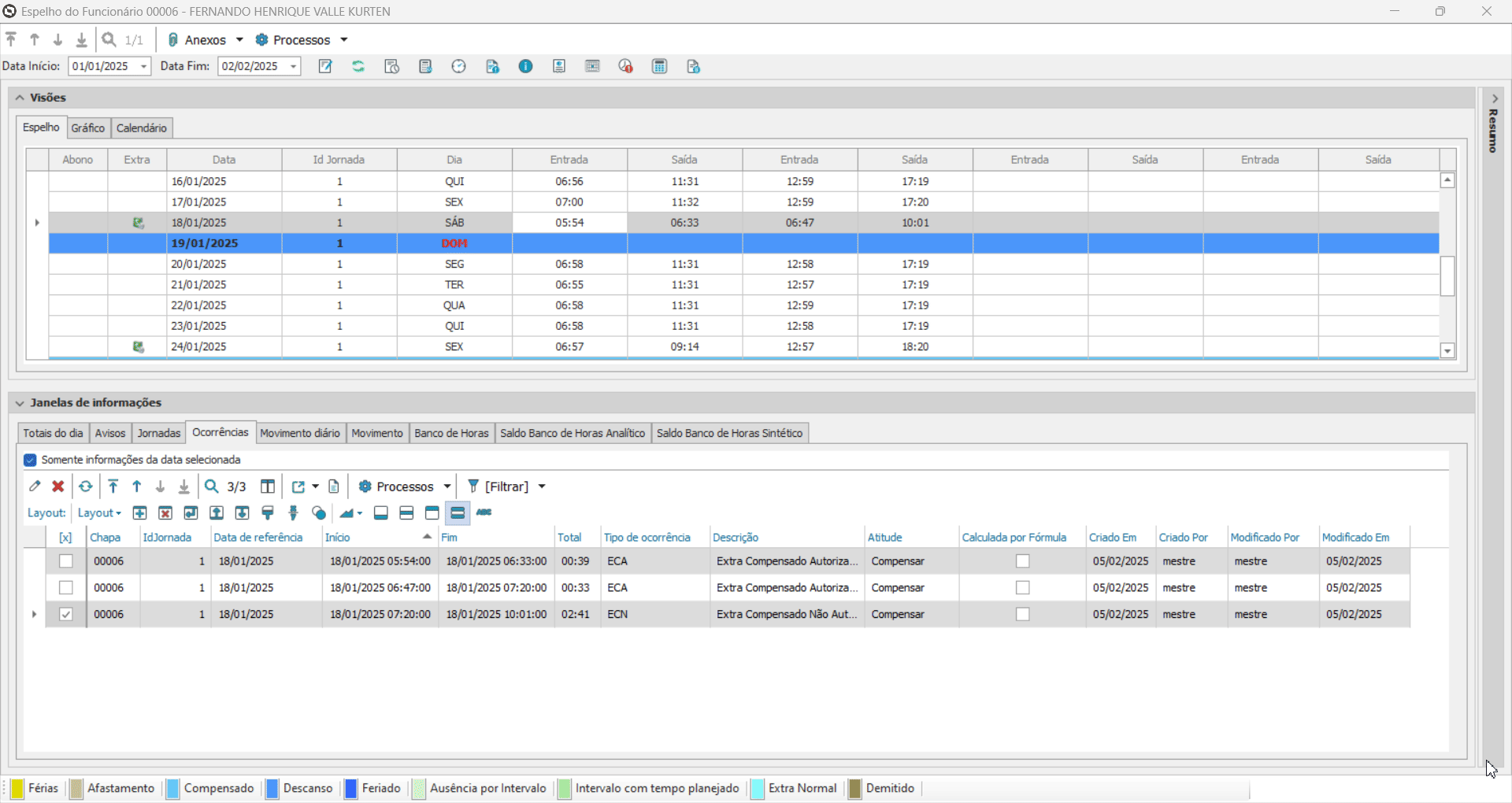This screenshot has height=803, width=1512.
Task: Click the Atitude column header
Action: pos(911,537)
